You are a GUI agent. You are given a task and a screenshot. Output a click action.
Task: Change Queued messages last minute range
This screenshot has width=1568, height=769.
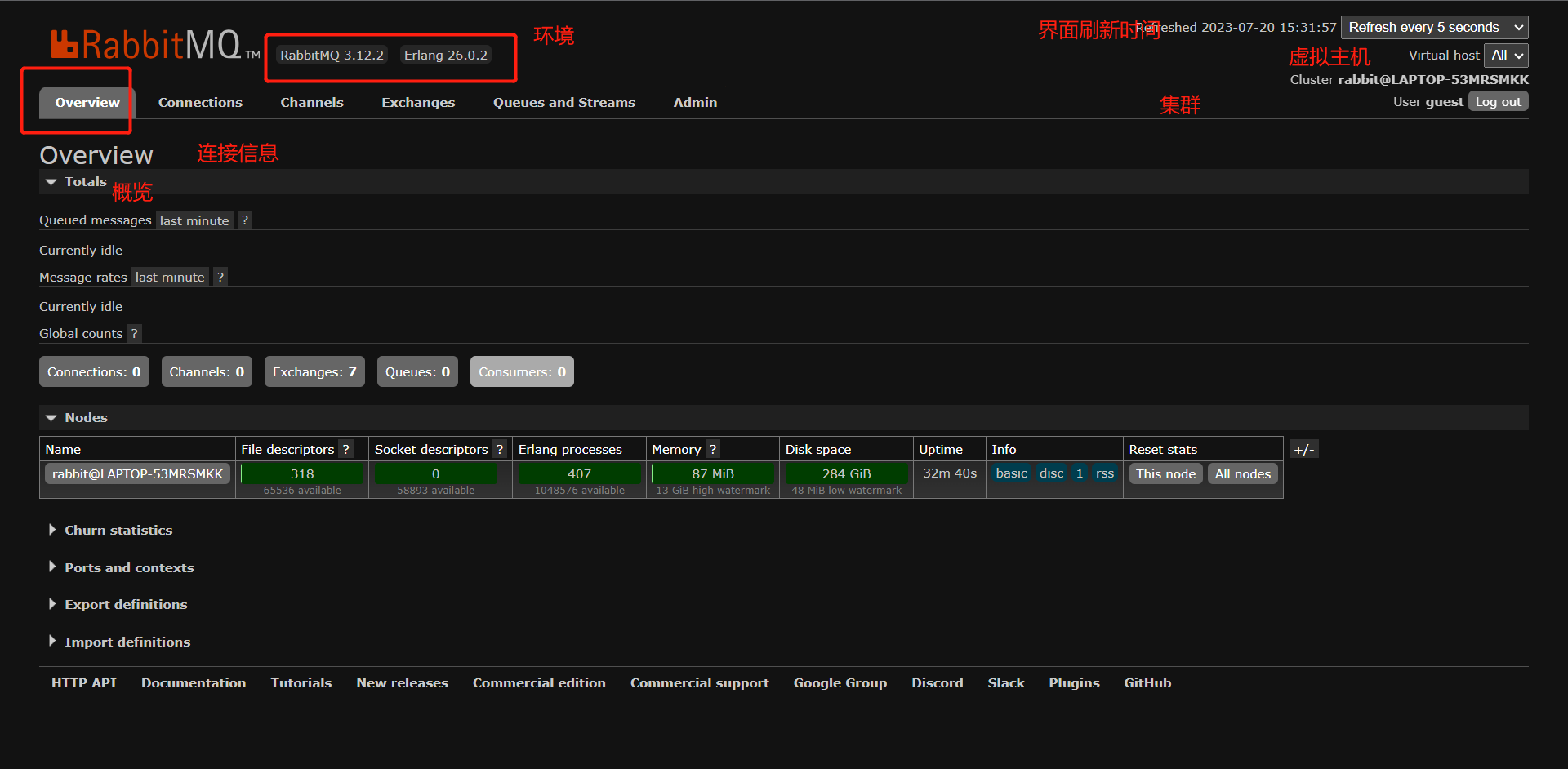[x=194, y=220]
